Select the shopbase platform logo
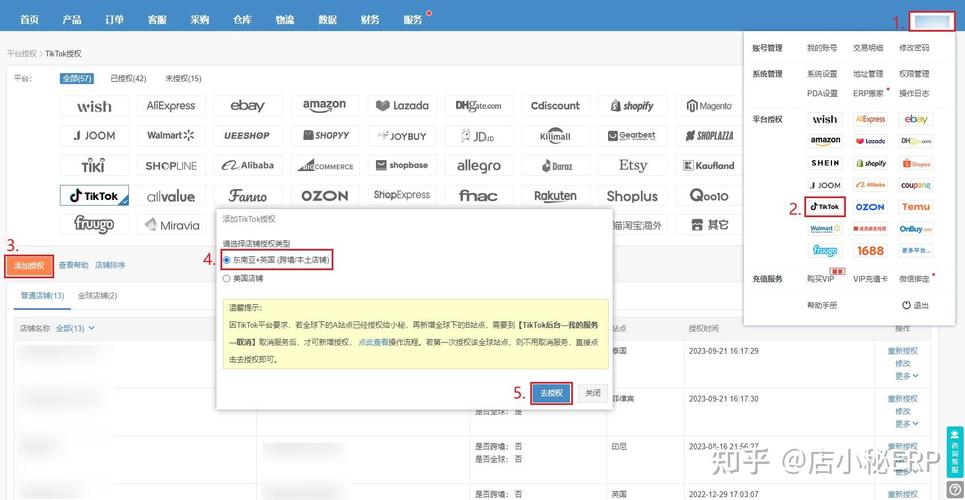This screenshot has height=500, width=965. 402,166
